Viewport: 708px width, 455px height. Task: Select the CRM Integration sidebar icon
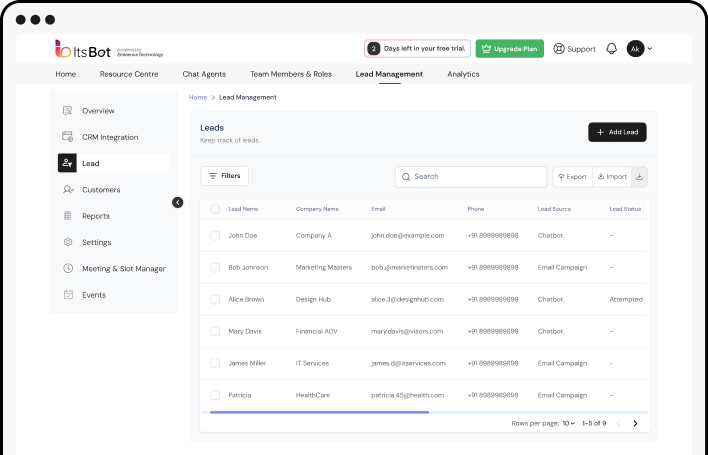point(68,137)
